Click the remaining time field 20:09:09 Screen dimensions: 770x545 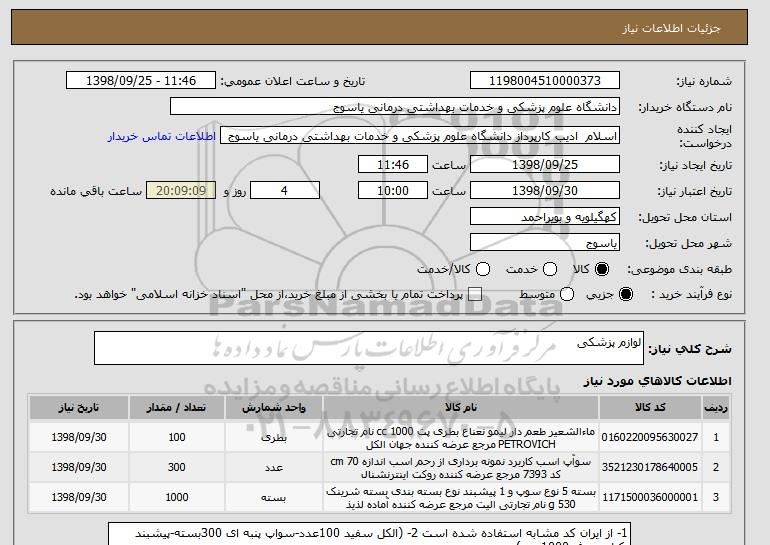(x=181, y=190)
